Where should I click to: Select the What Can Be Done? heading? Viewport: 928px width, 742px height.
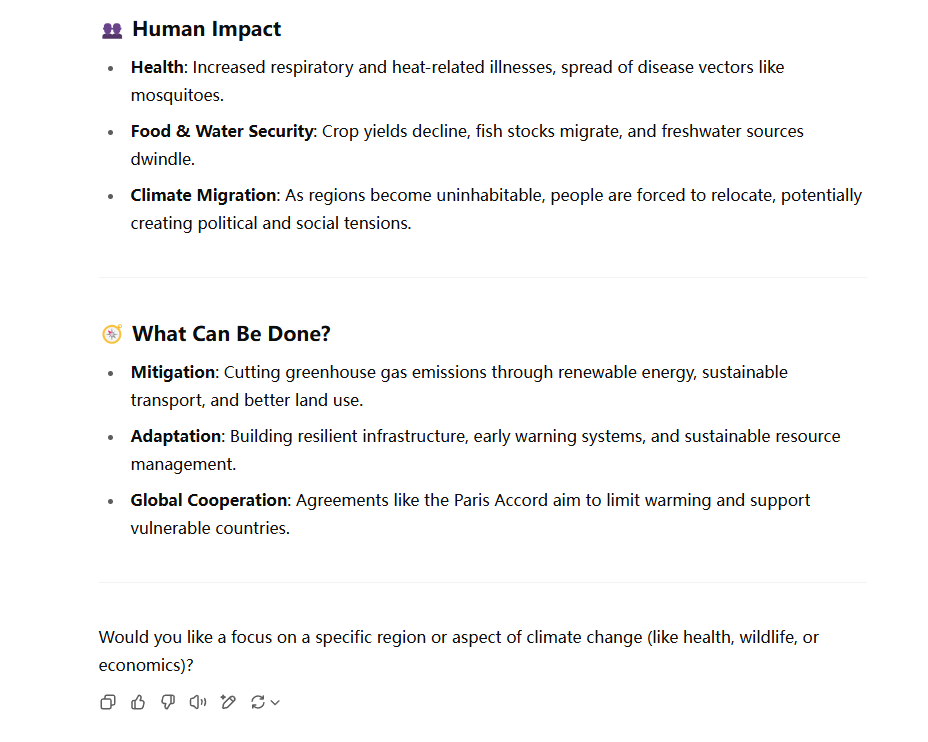231,334
